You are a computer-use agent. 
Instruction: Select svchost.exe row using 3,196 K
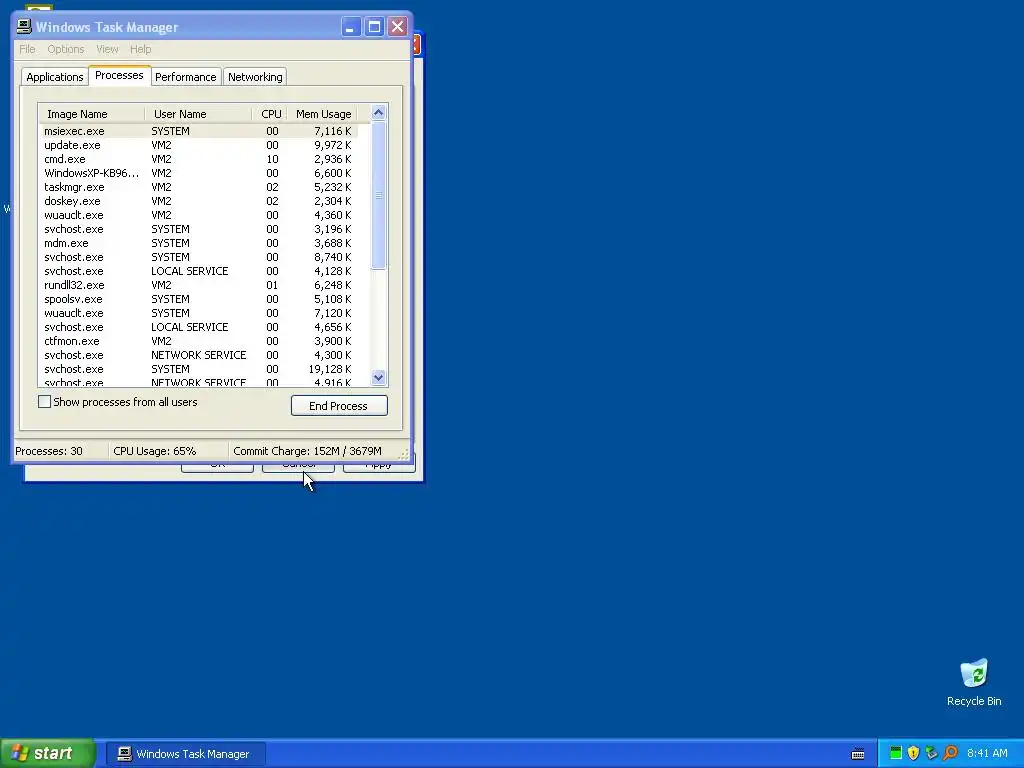click(199, 229)
